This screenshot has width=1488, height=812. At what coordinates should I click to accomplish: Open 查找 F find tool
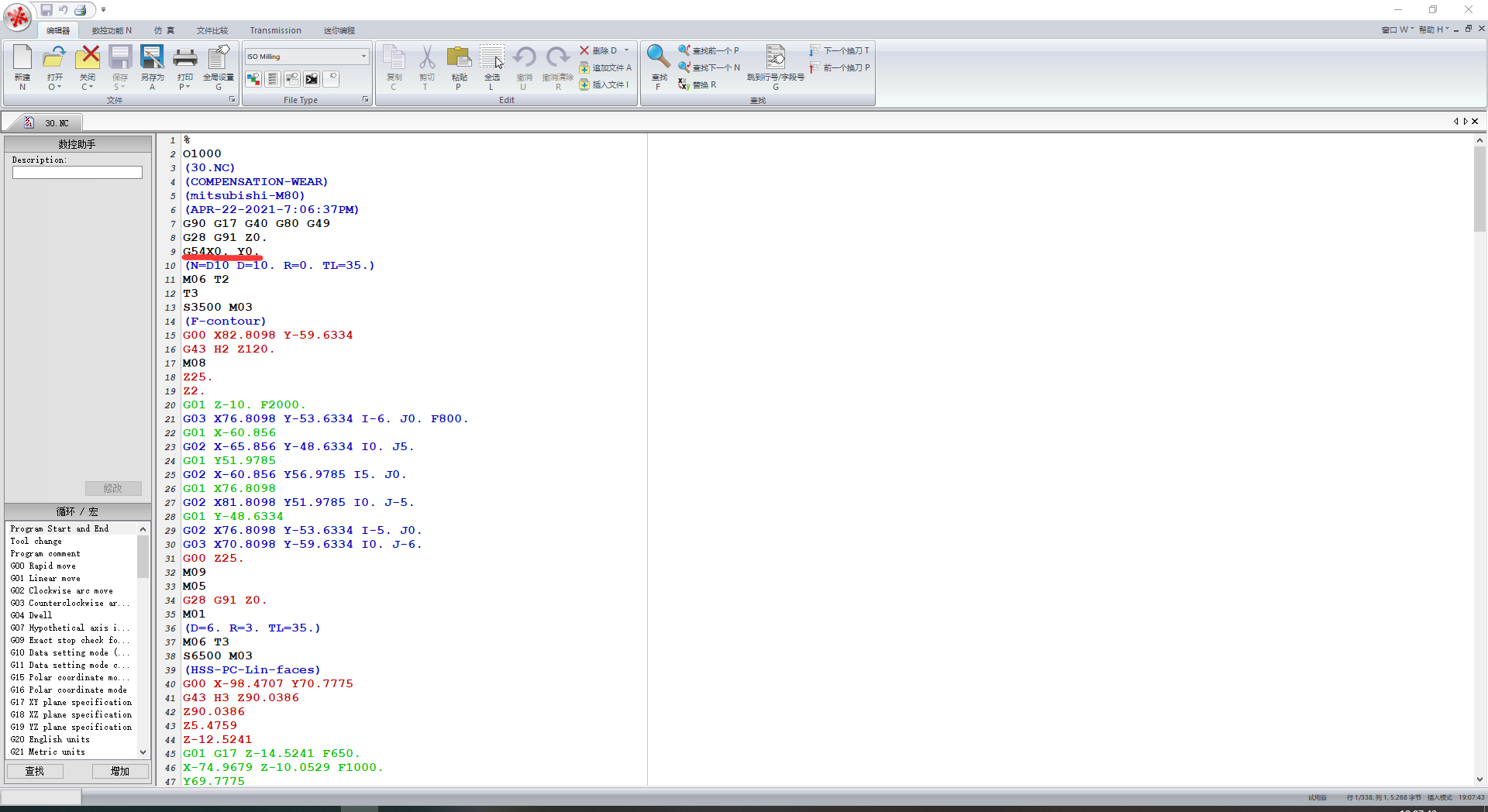click(x=659, y=67)
